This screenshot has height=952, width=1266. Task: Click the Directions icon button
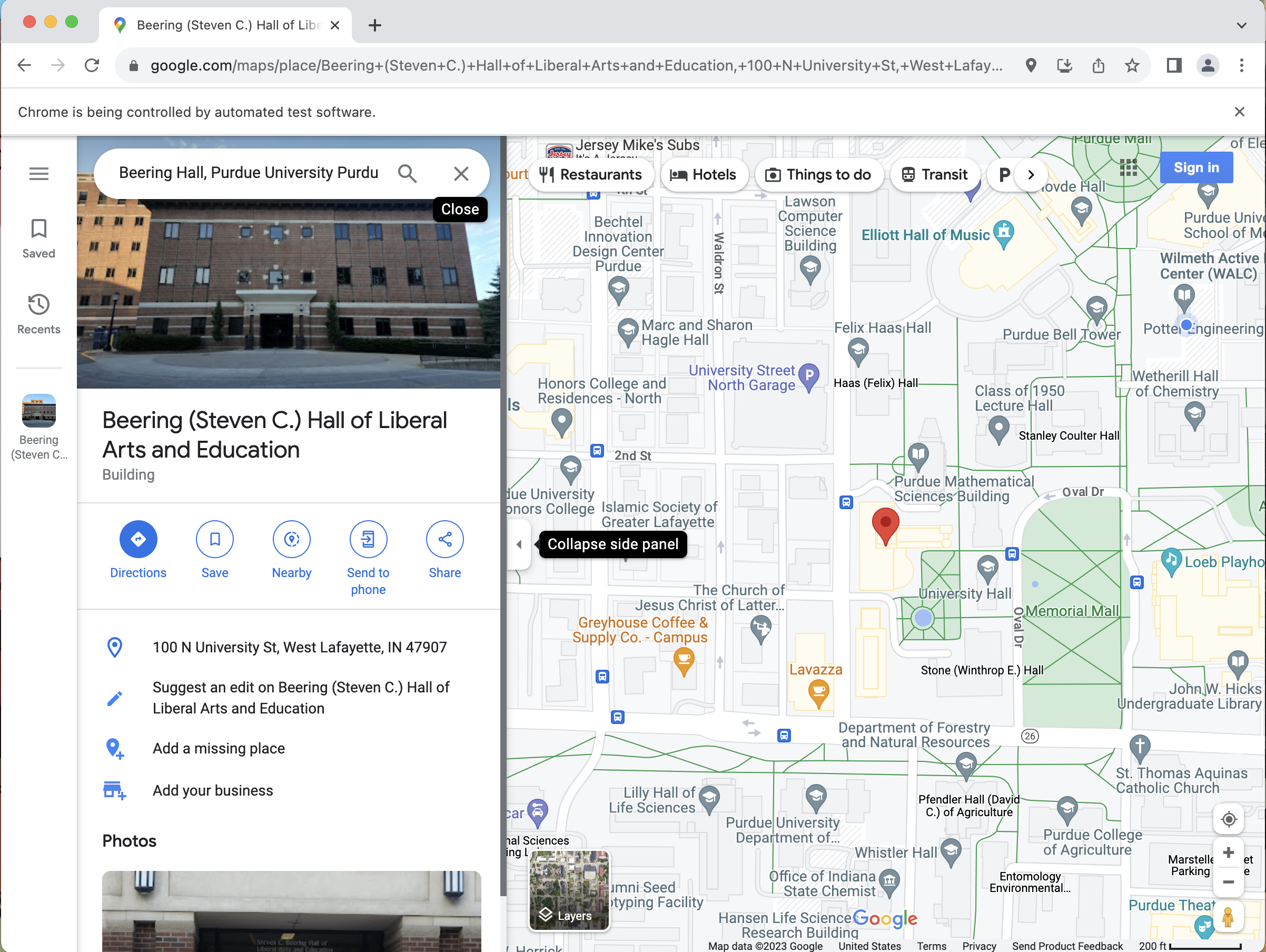tap(138, 539)
